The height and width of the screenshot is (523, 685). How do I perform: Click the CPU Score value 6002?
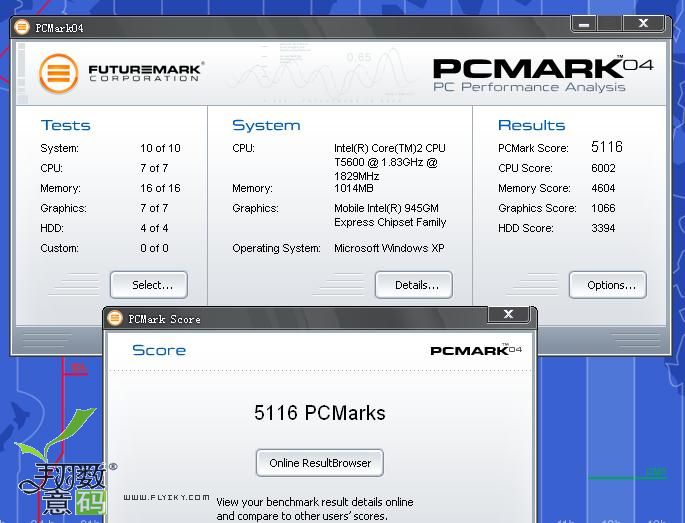coord(603,168)
